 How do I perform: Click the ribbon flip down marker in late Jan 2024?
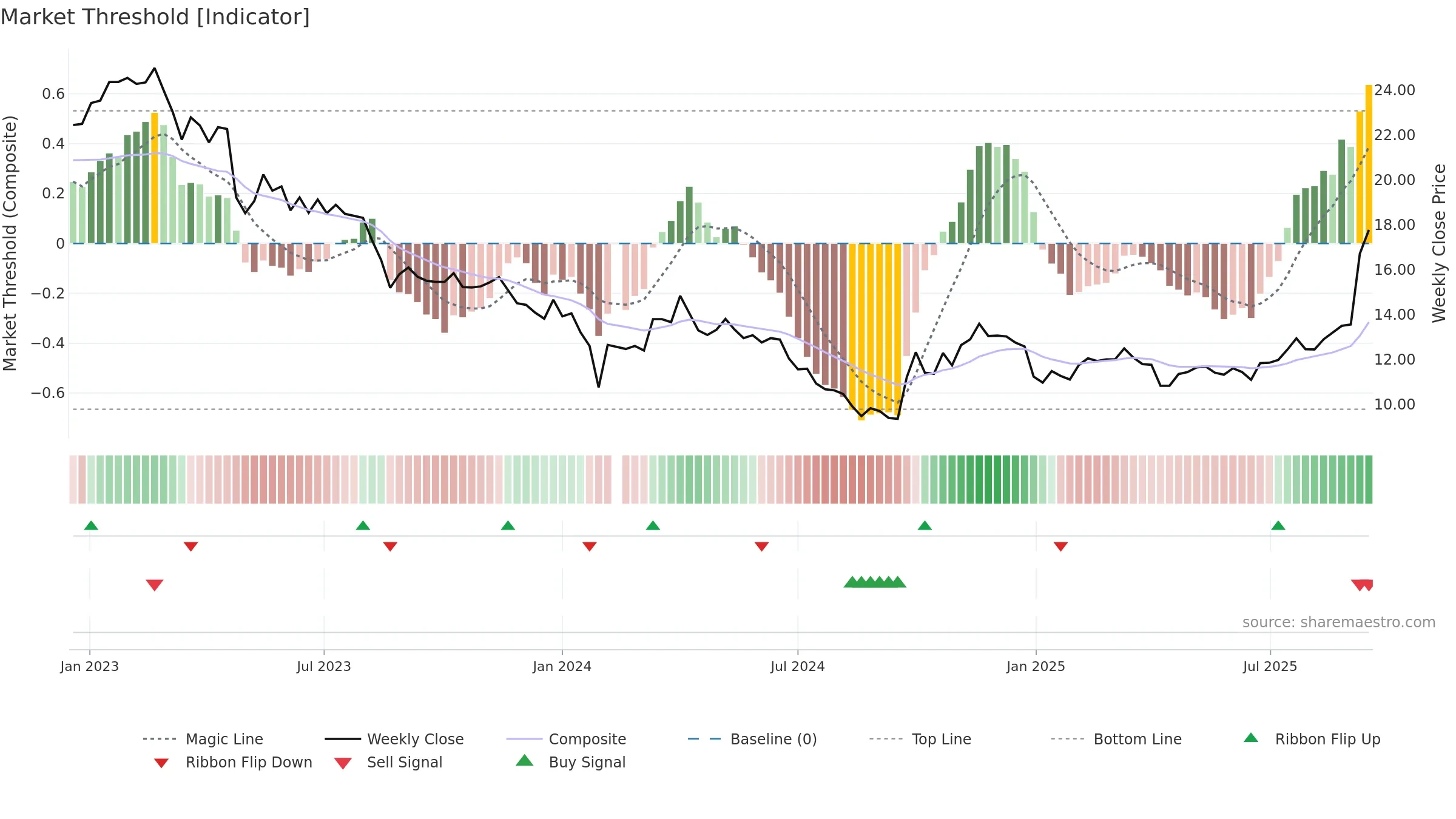590,547
